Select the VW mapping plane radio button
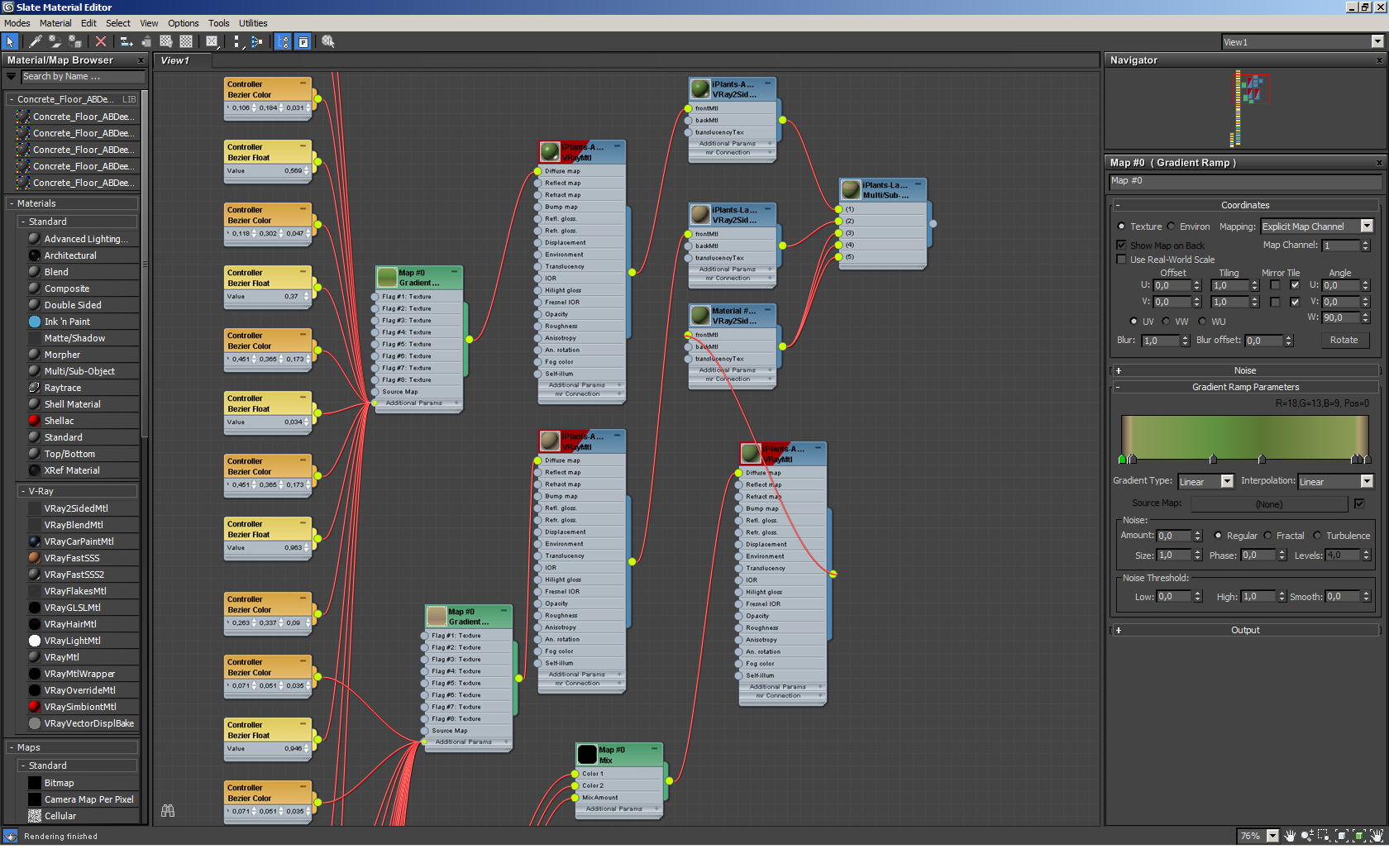The image size is (1389, 868). coord(1166,321)
